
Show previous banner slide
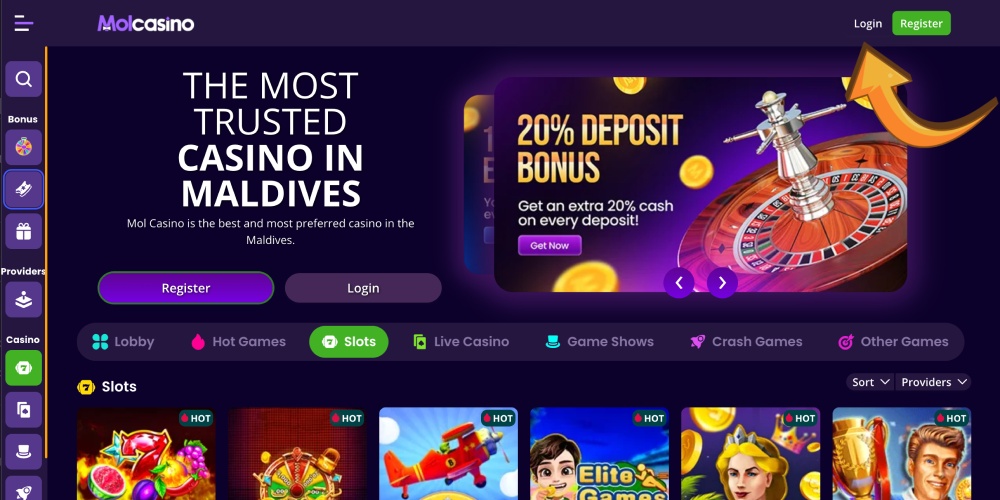(679, 283)
